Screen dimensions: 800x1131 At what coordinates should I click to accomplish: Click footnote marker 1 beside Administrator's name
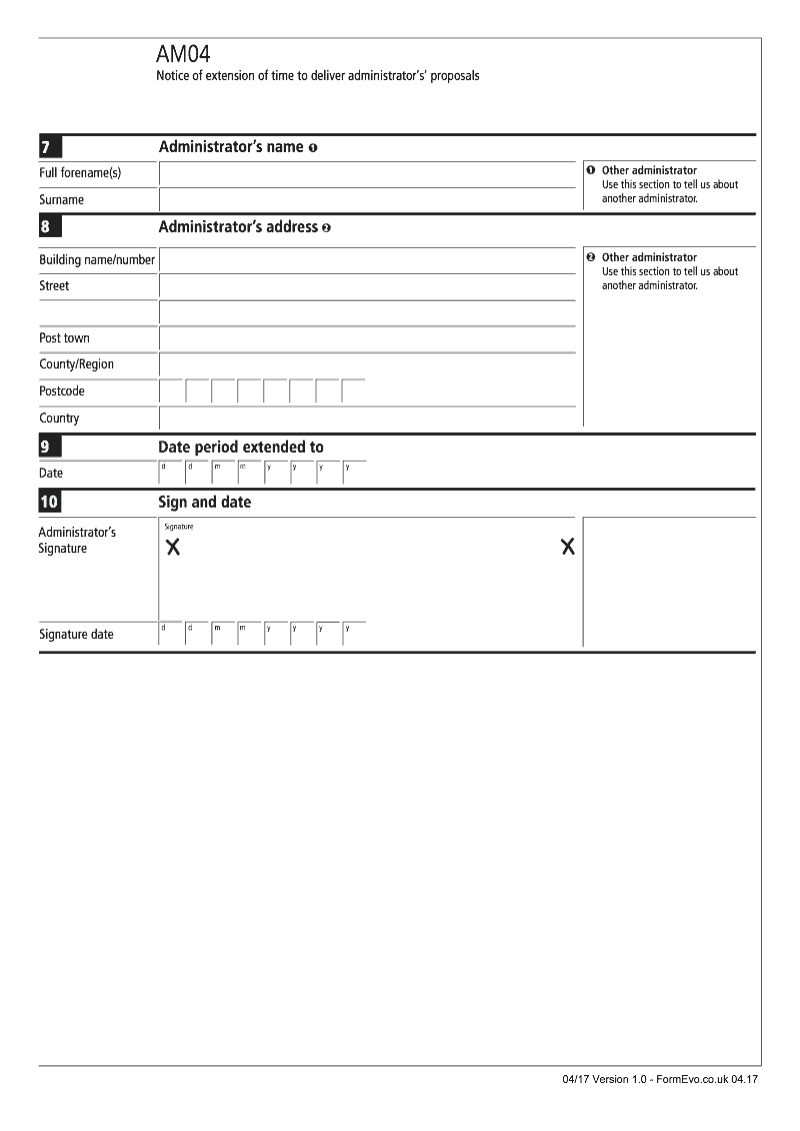(312, 148)
